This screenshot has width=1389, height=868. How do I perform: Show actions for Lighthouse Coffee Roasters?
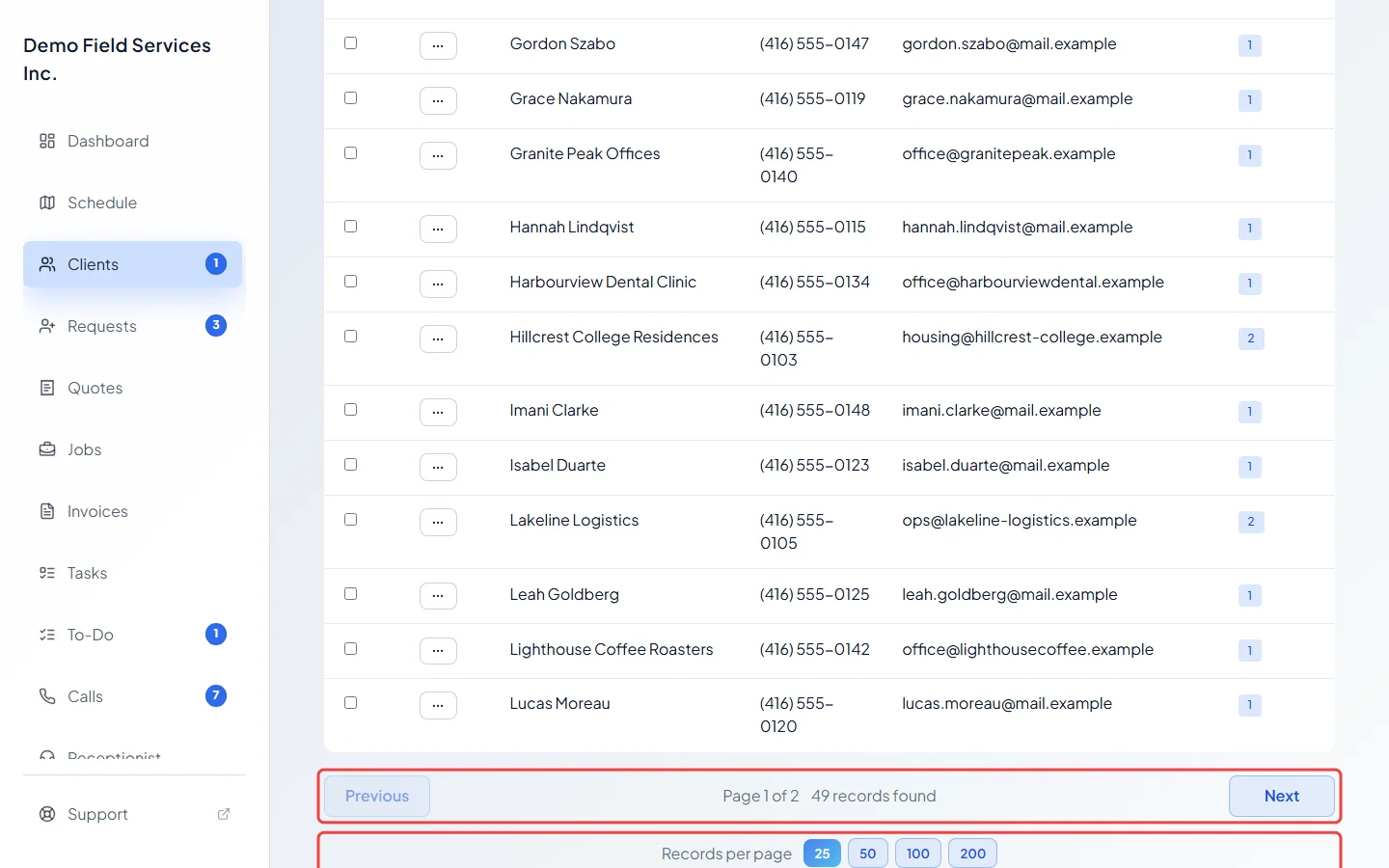click(x=438, y=651)
